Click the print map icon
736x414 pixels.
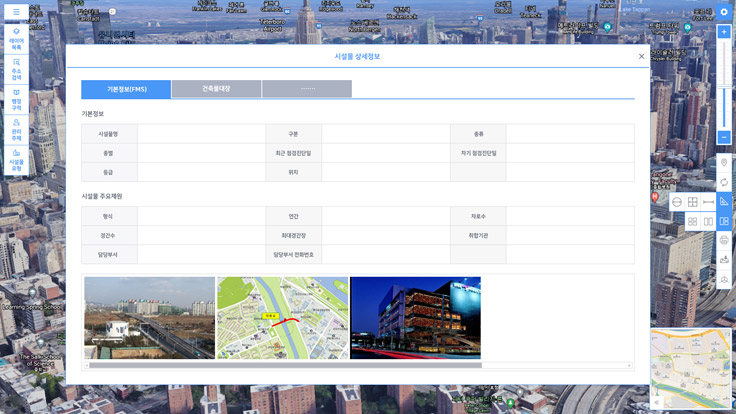click(x=724, y=241)
